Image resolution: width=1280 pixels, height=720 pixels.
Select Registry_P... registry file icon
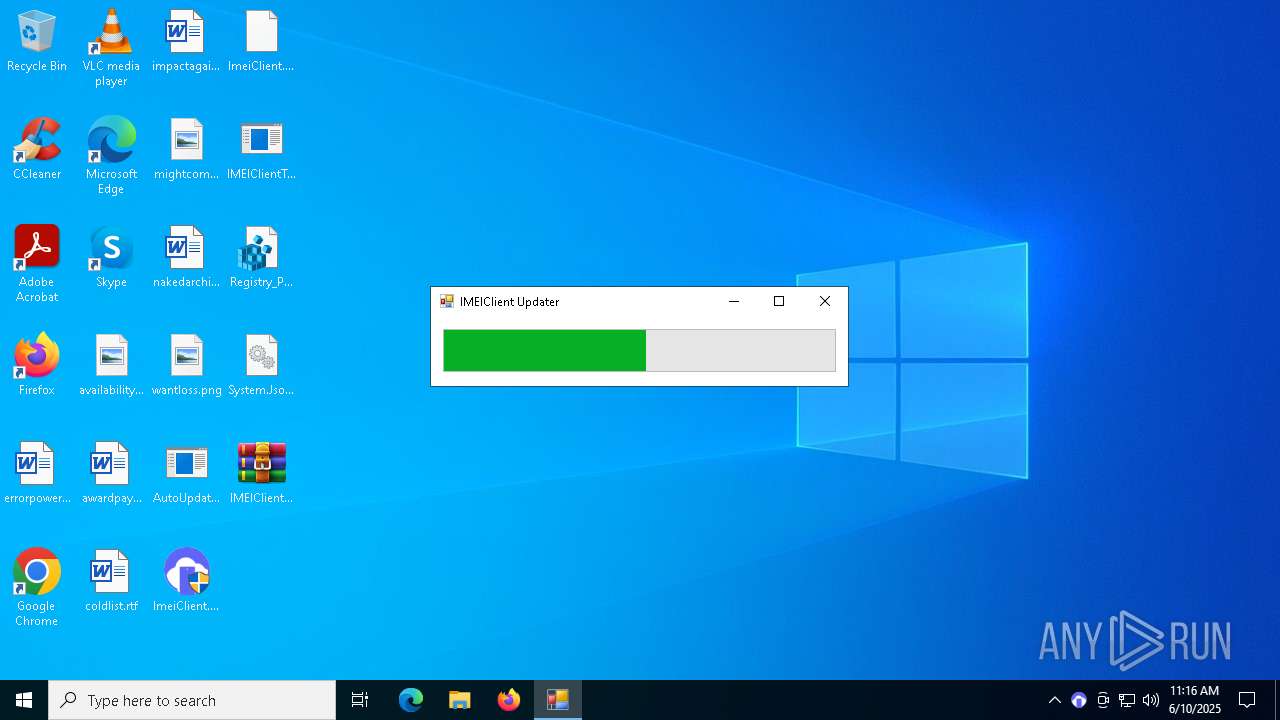pos(261,258)
